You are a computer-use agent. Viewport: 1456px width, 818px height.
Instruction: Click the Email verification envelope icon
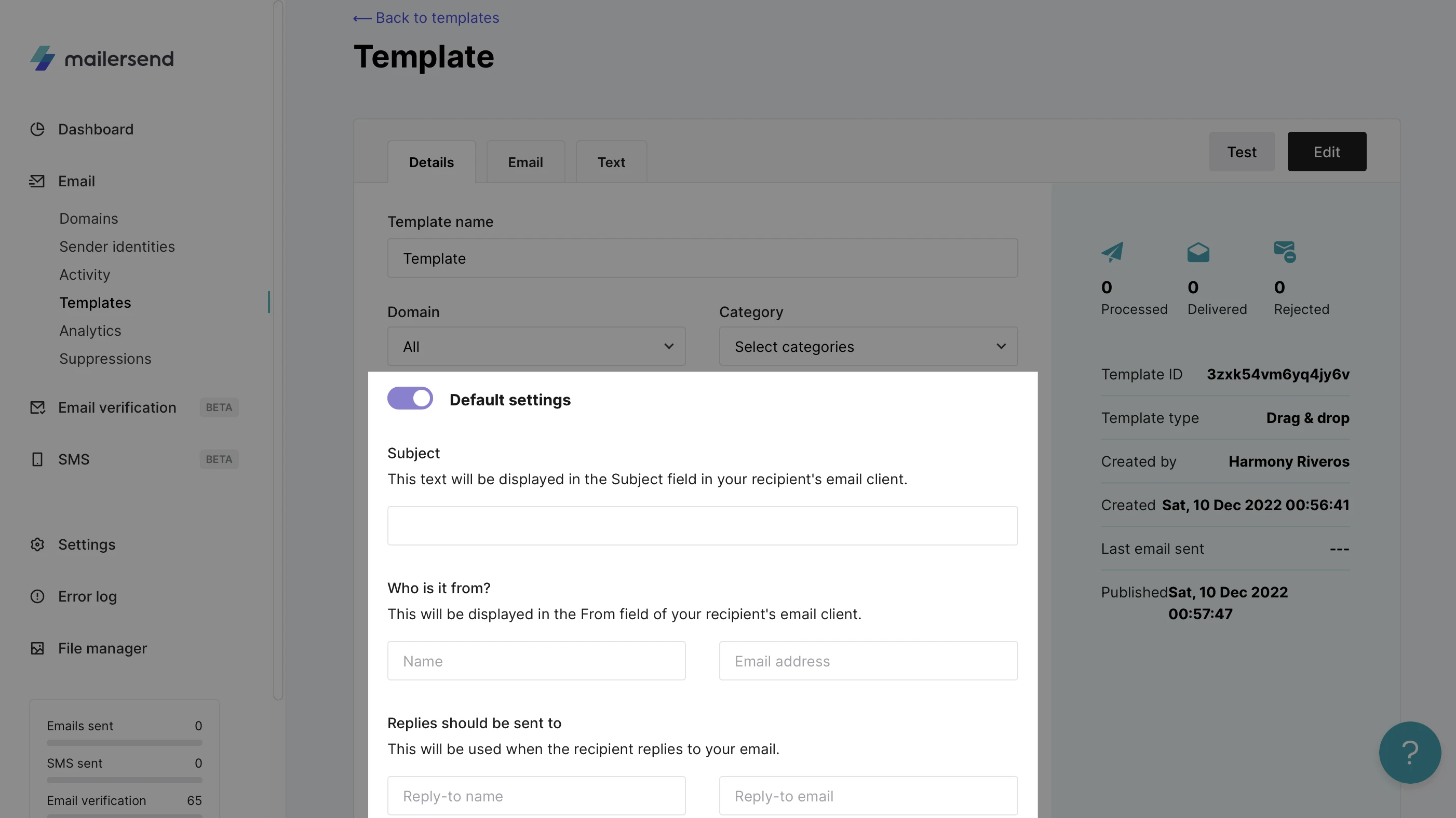(x=37, y=407)
